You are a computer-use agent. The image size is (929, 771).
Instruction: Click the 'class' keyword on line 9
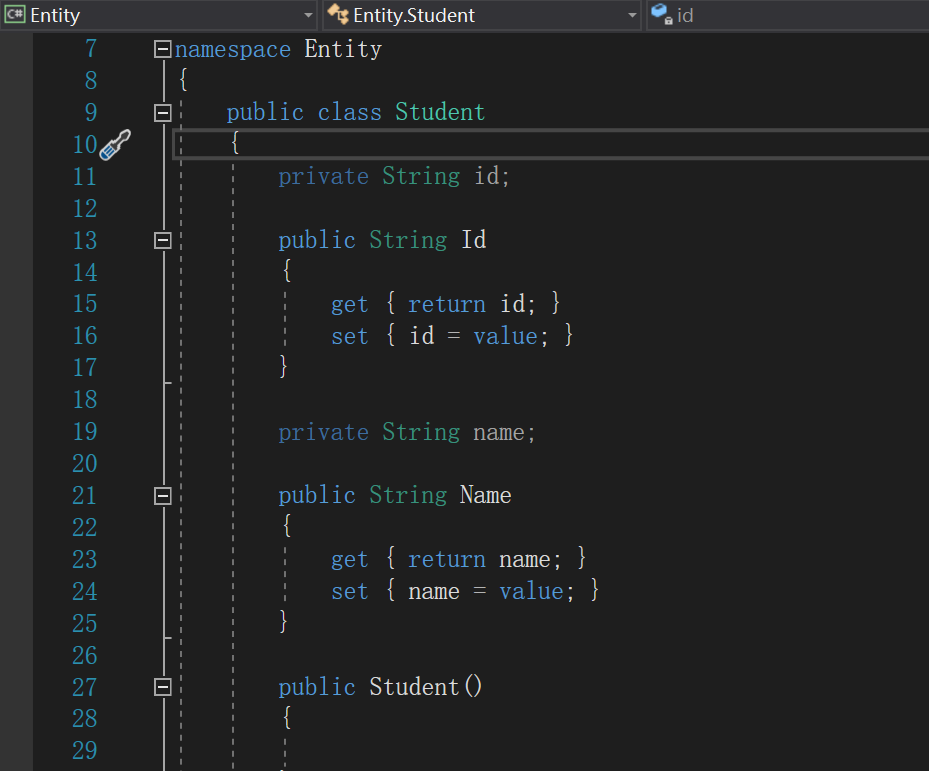(x=350, y=112)
